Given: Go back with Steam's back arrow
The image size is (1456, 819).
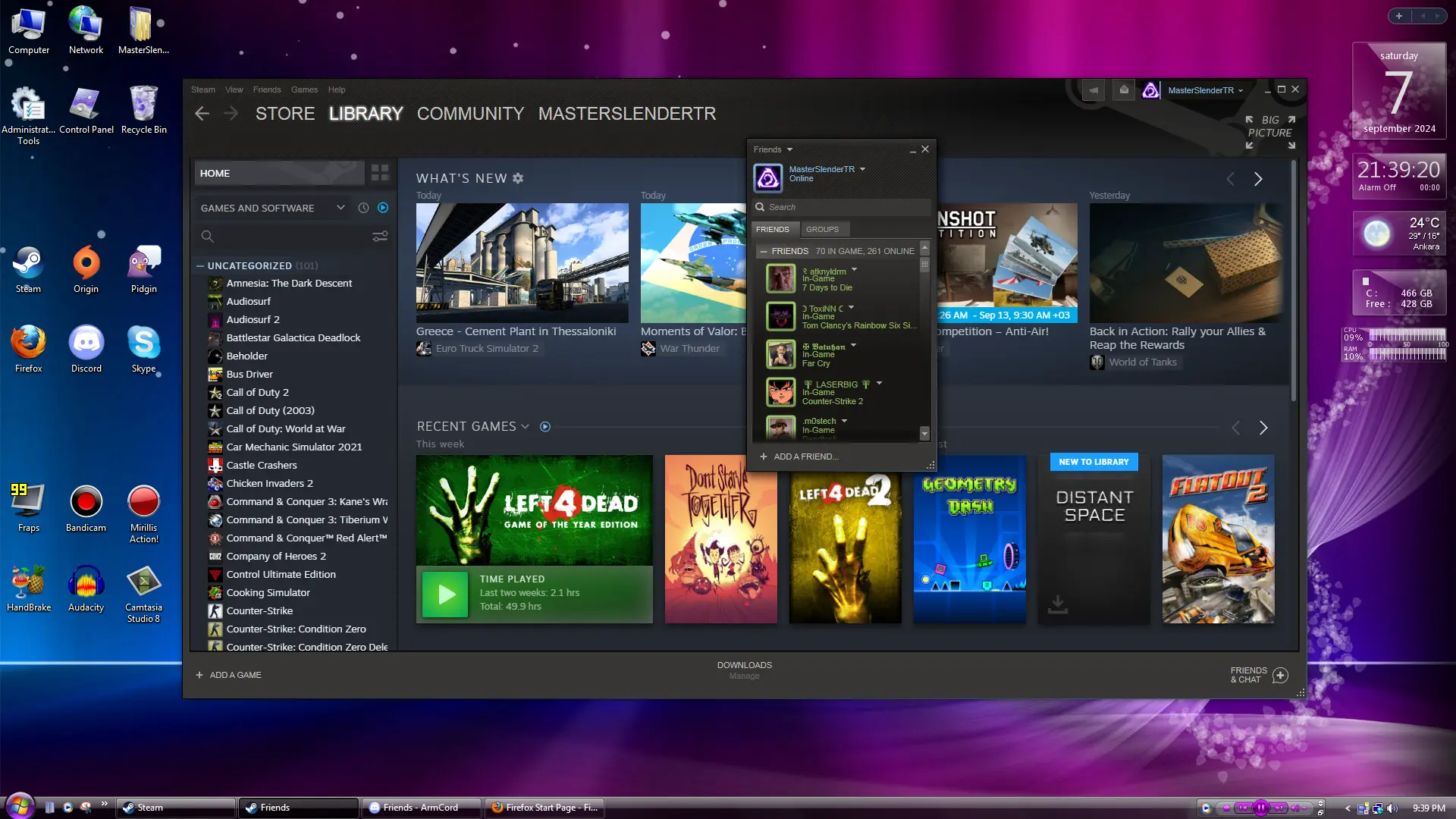Looking at the screenshot, I should pos(202,114).
